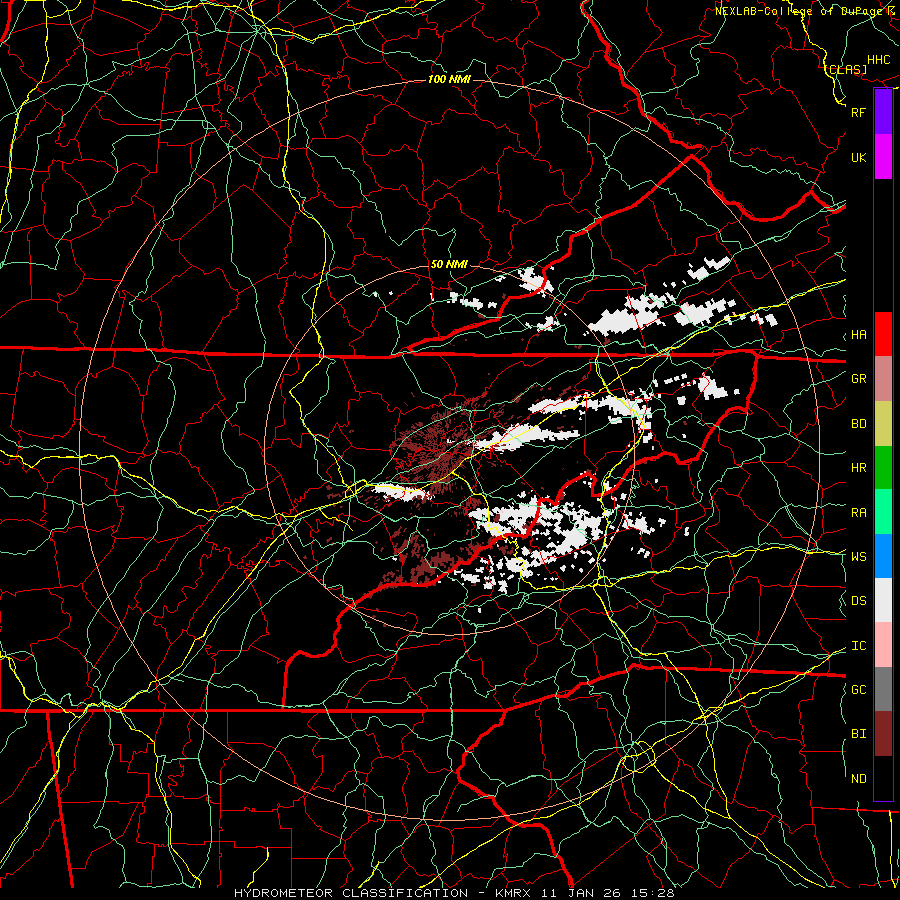Click the WS legend label

(858, 557)
